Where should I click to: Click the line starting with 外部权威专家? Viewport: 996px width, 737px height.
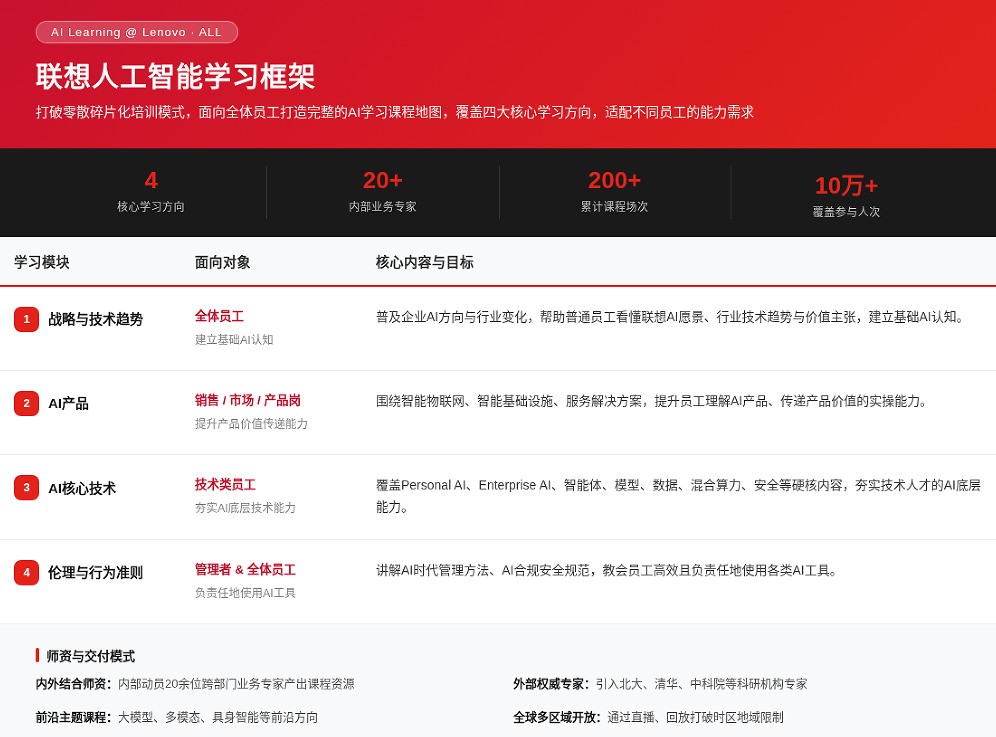pos(660,684)
